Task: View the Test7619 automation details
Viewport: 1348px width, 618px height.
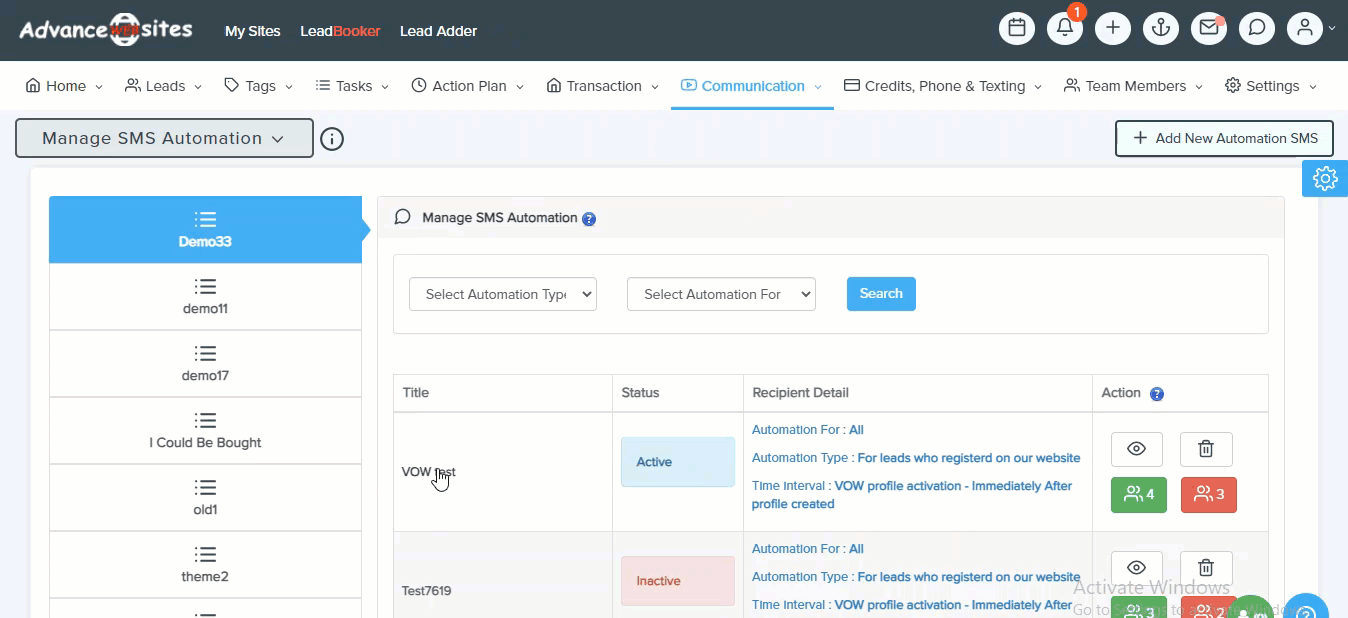Action: point(1136,567)
